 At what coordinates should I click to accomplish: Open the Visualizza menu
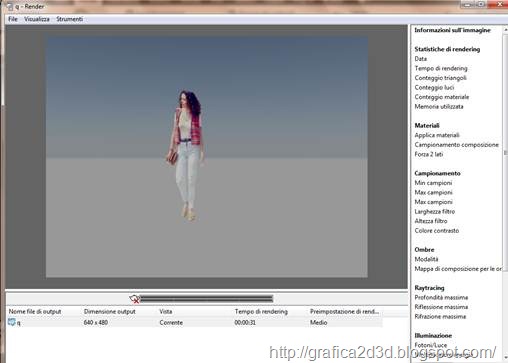pos(37,19)
